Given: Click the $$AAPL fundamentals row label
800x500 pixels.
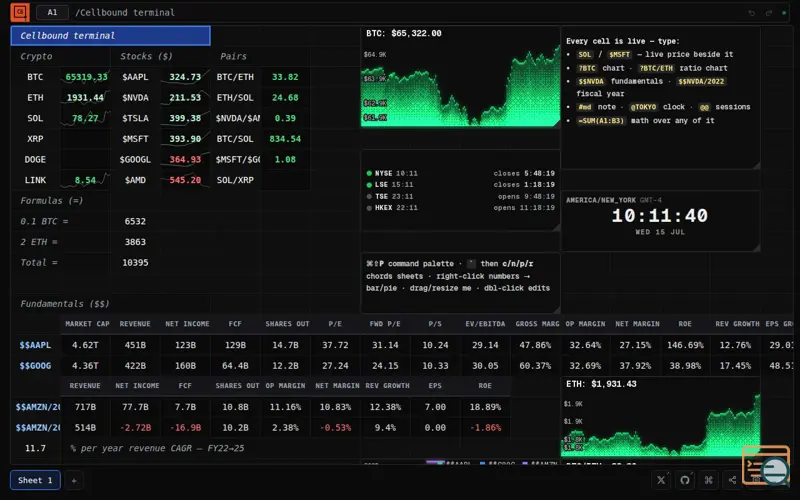Looking at the screenshot, I should (x=35, y=345).
